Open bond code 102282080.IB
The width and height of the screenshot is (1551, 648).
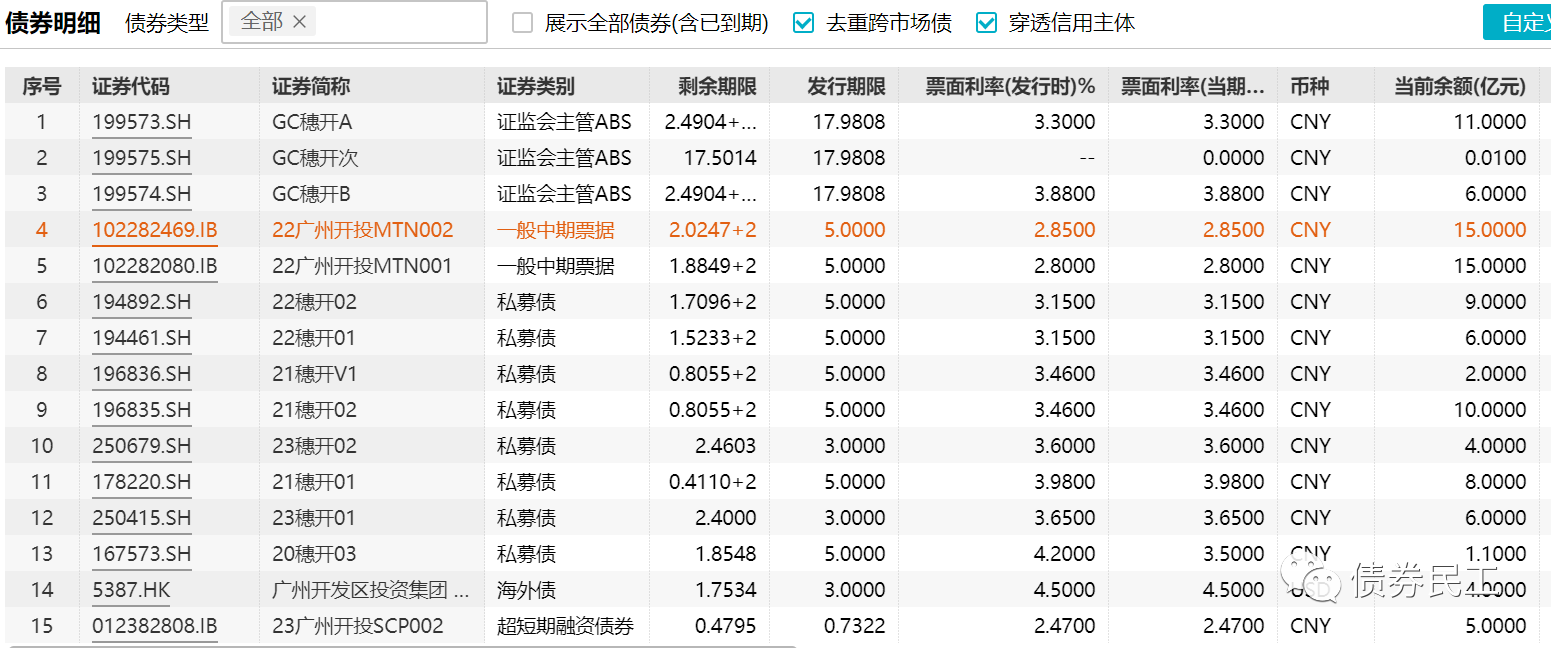pos(154,266)
